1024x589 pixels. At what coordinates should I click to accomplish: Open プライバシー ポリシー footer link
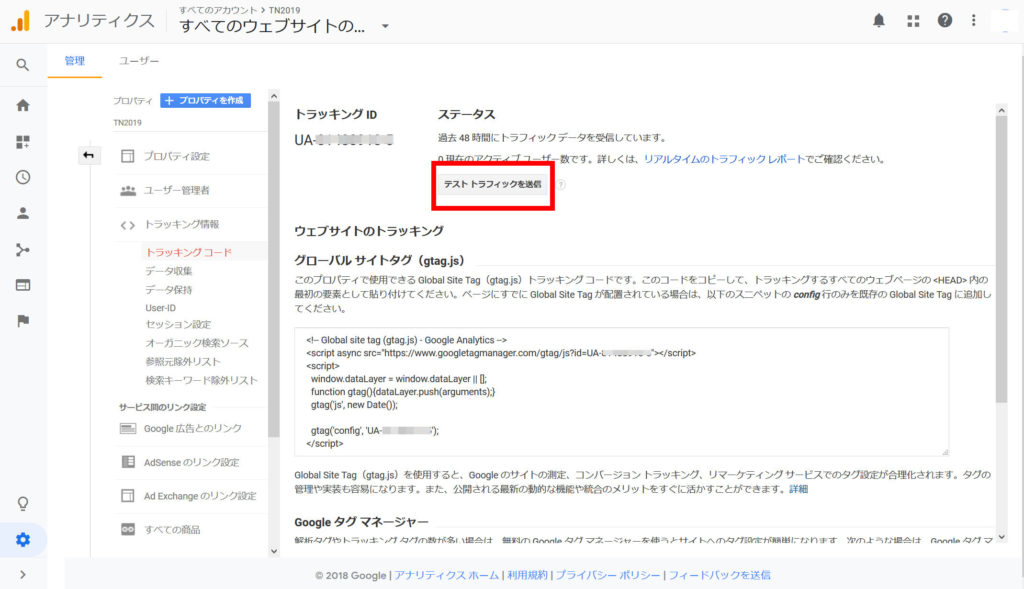(607, 575)
